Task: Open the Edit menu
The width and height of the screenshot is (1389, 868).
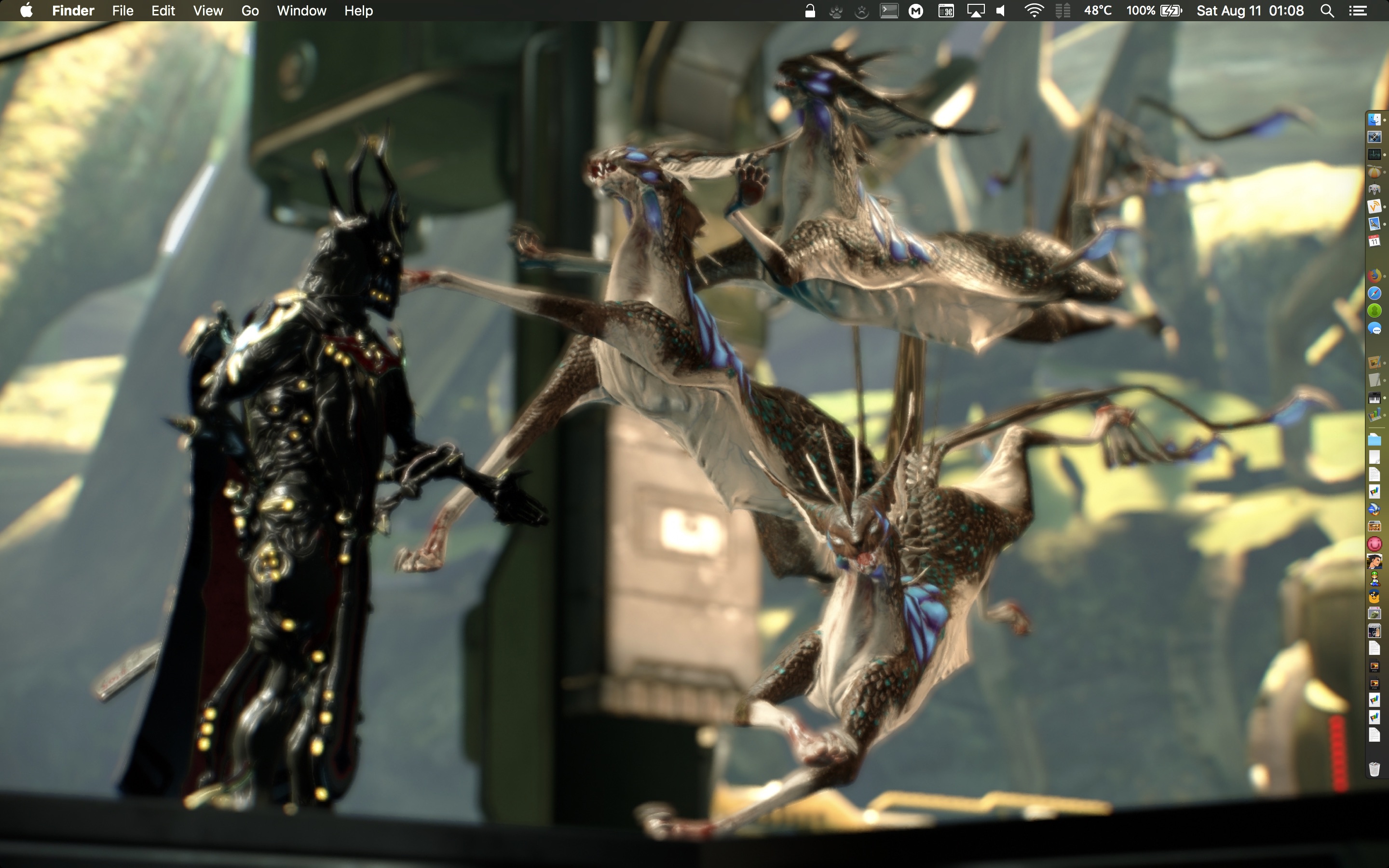Action: tap(163, 10)
